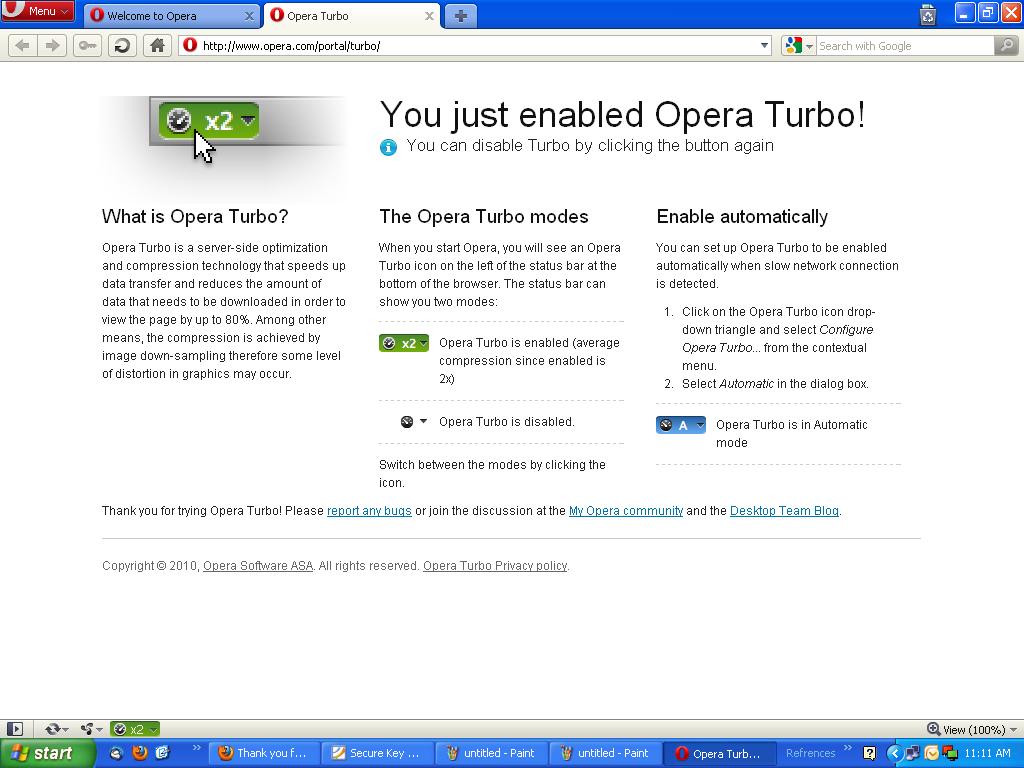Go to the Home page icon
1024x768 pixels.
157,46
